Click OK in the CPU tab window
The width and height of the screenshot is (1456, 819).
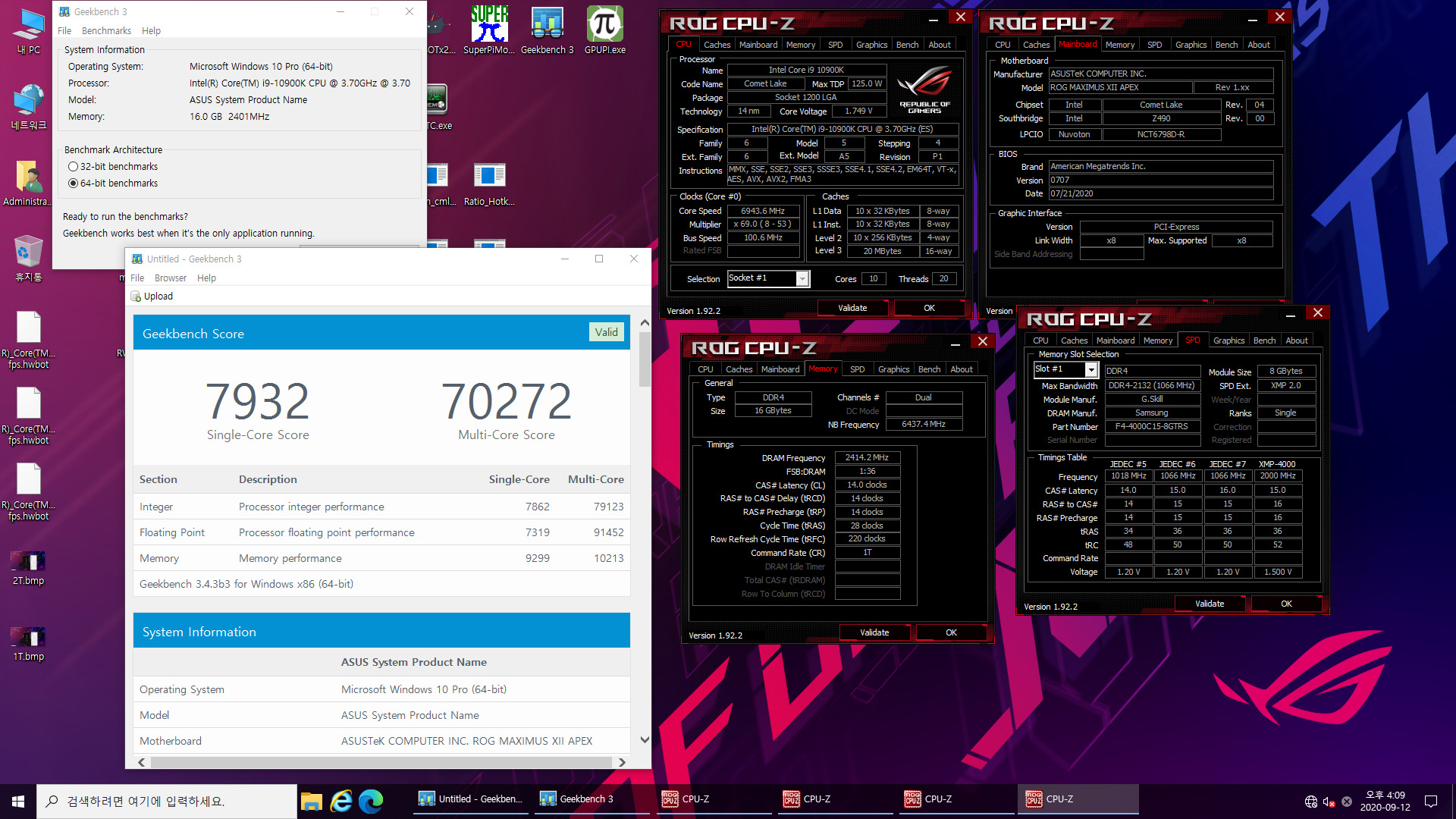(x=929, y=308)
